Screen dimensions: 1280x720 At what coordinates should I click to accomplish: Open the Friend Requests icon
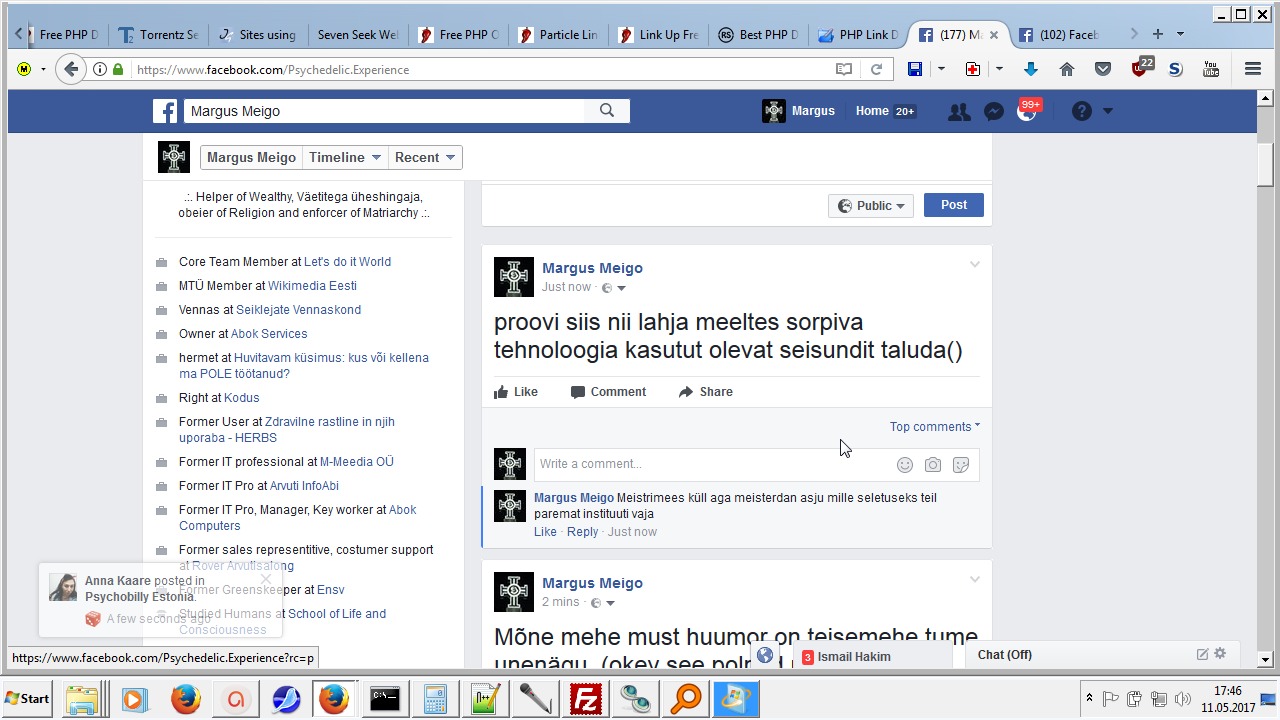pyautogui.click(x=959, y=112)
